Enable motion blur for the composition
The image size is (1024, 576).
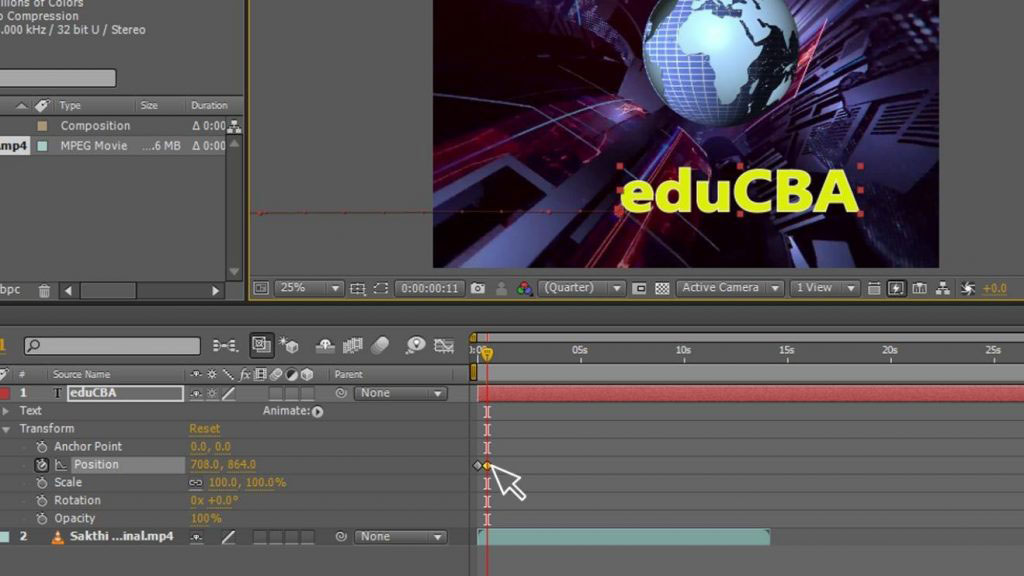[x=382, y=345]
